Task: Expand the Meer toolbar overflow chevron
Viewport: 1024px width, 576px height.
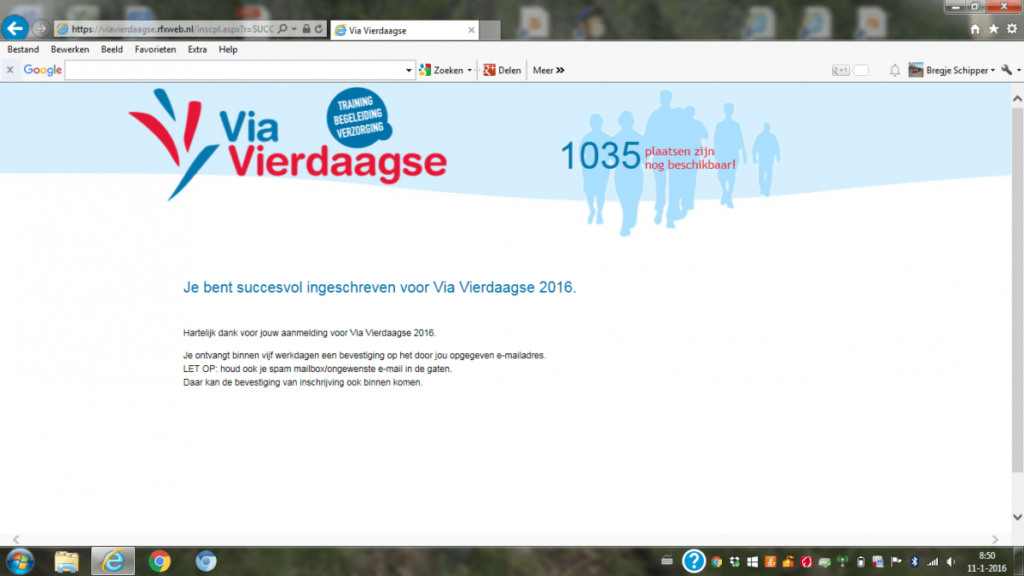Action: [560, 70]
